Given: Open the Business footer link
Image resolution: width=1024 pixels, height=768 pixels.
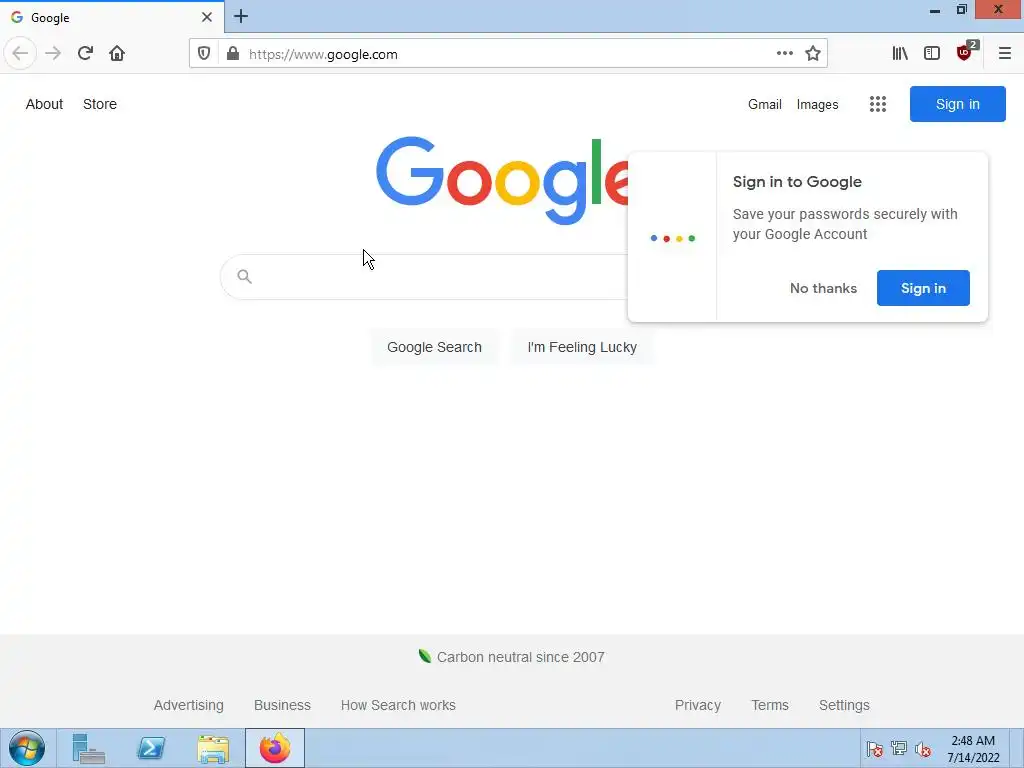Looking at the screenshot, I should pos(282,705).
